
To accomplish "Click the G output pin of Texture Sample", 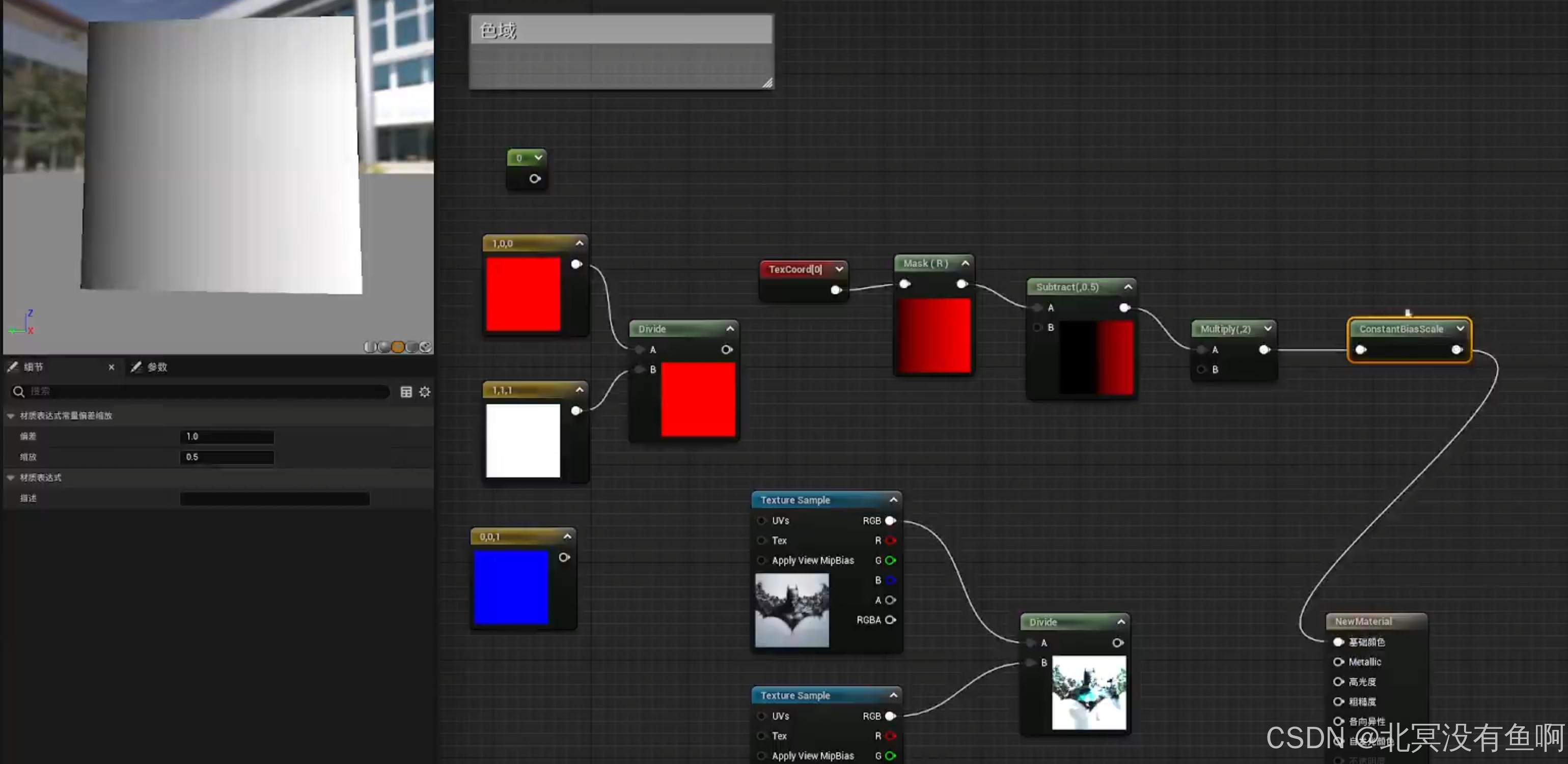I will [x=890, y=560].
